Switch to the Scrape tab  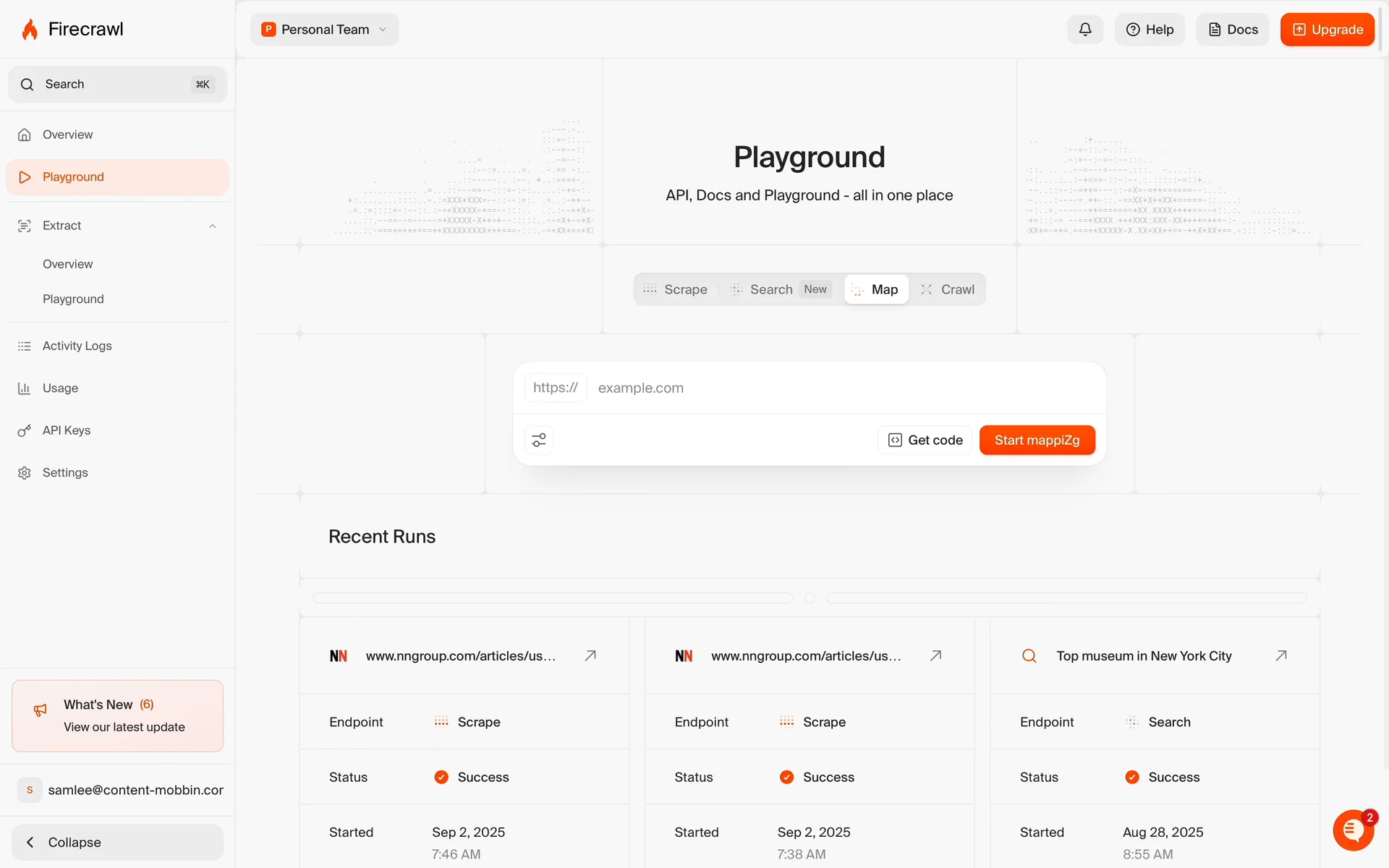(676, 289)
